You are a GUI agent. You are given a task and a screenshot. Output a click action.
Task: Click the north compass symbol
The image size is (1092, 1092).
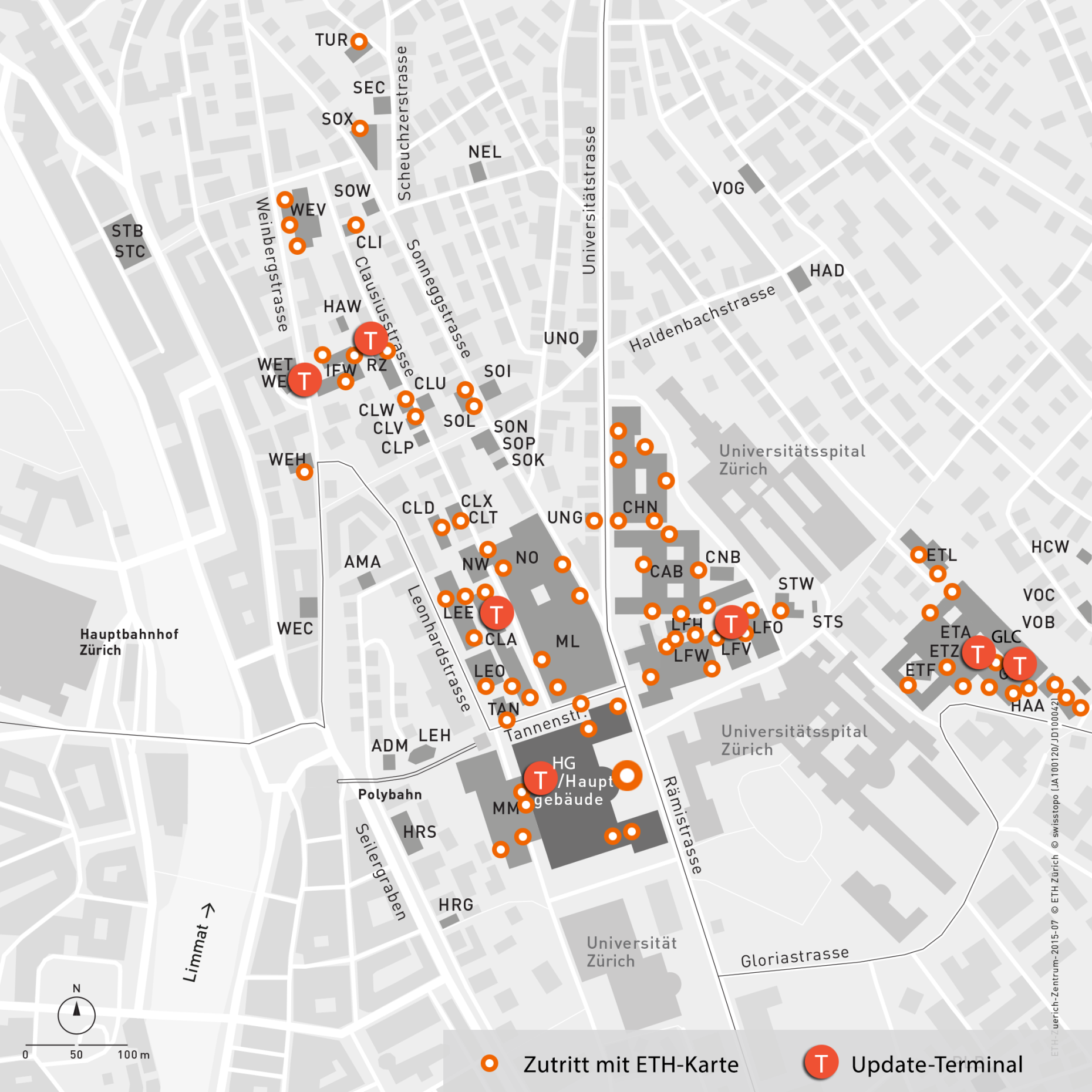[76, 1014]
